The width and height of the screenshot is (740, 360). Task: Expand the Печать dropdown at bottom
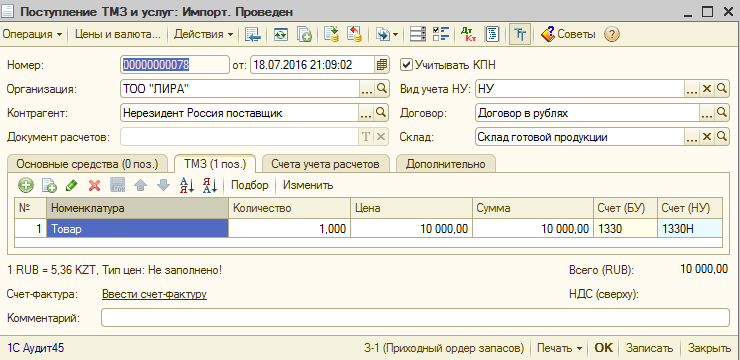click(x=560, y=348)
